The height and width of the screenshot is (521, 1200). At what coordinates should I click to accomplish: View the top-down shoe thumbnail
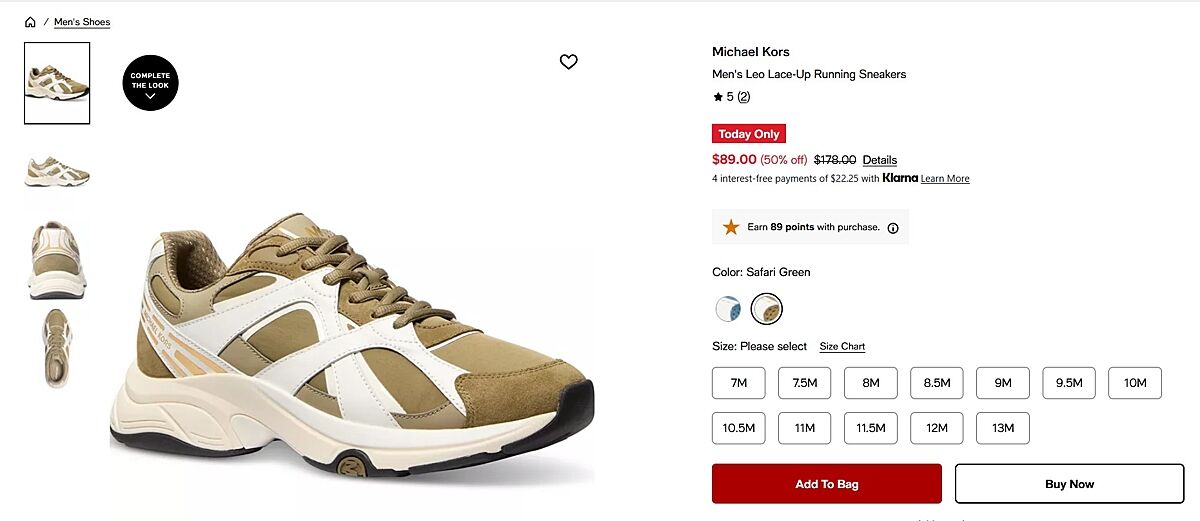[x=57, y=347]
